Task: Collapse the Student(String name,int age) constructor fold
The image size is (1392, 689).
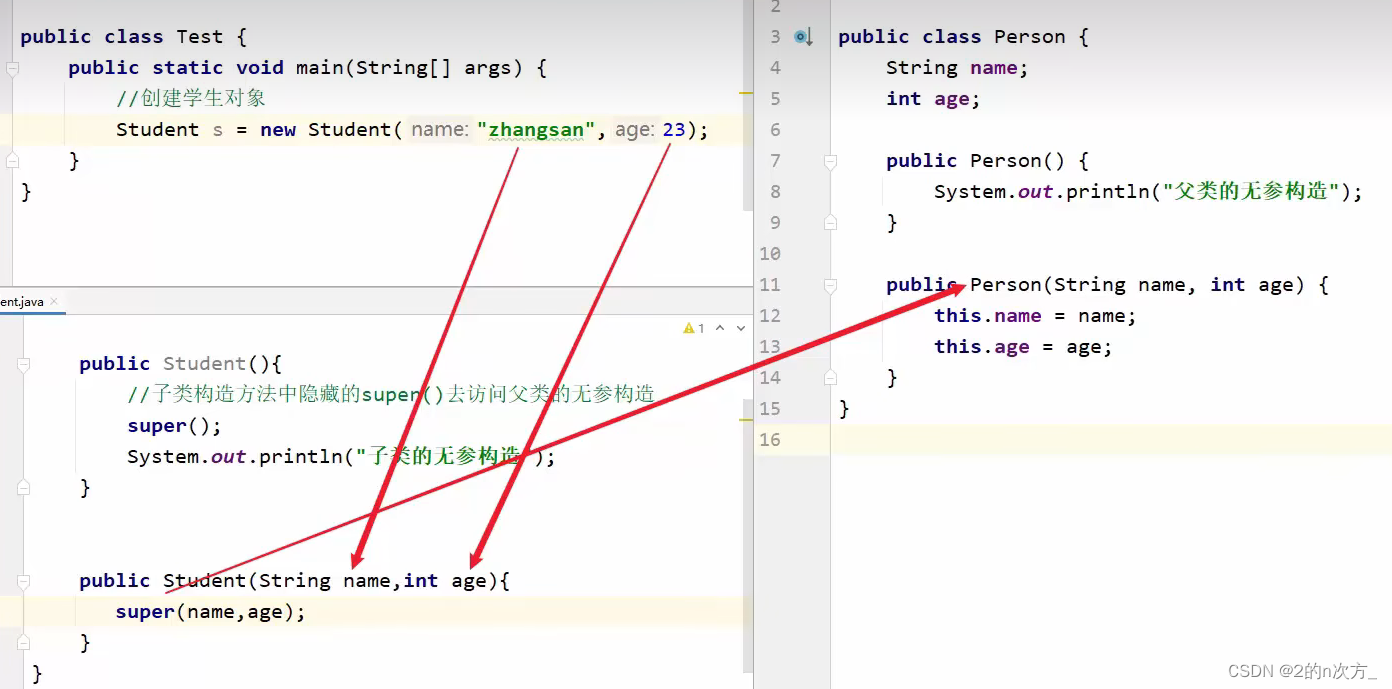Action: click(24, 581)
